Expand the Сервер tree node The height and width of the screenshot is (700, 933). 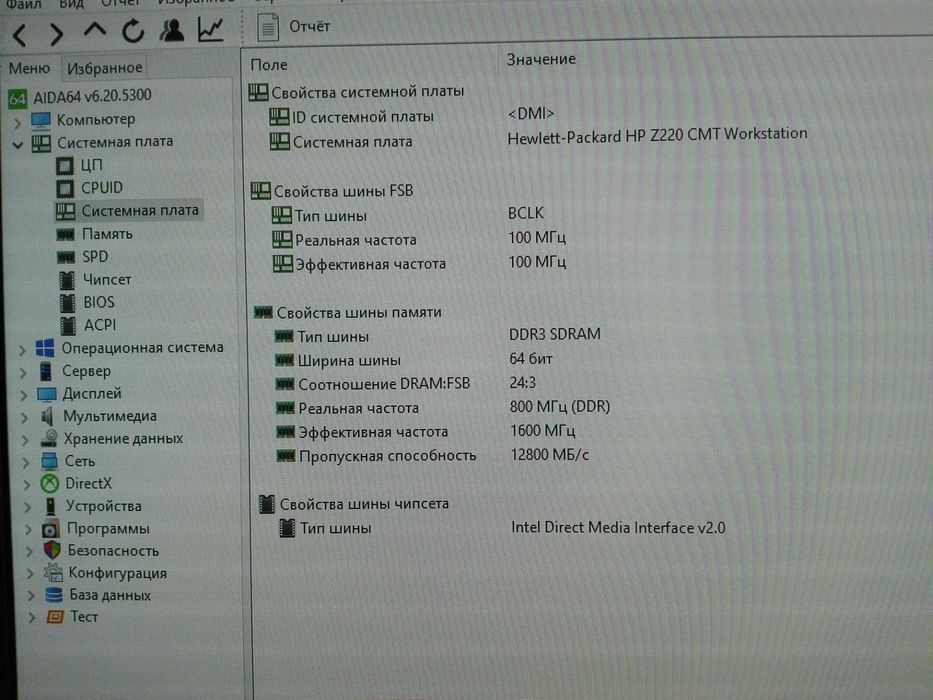coord(23,373)
